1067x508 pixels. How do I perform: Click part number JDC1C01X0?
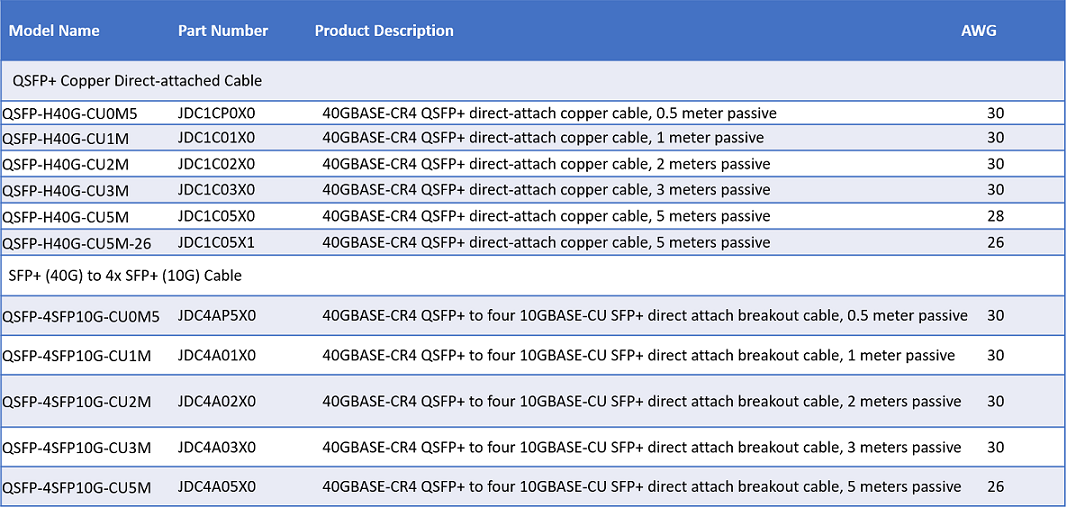click(216, 138)
